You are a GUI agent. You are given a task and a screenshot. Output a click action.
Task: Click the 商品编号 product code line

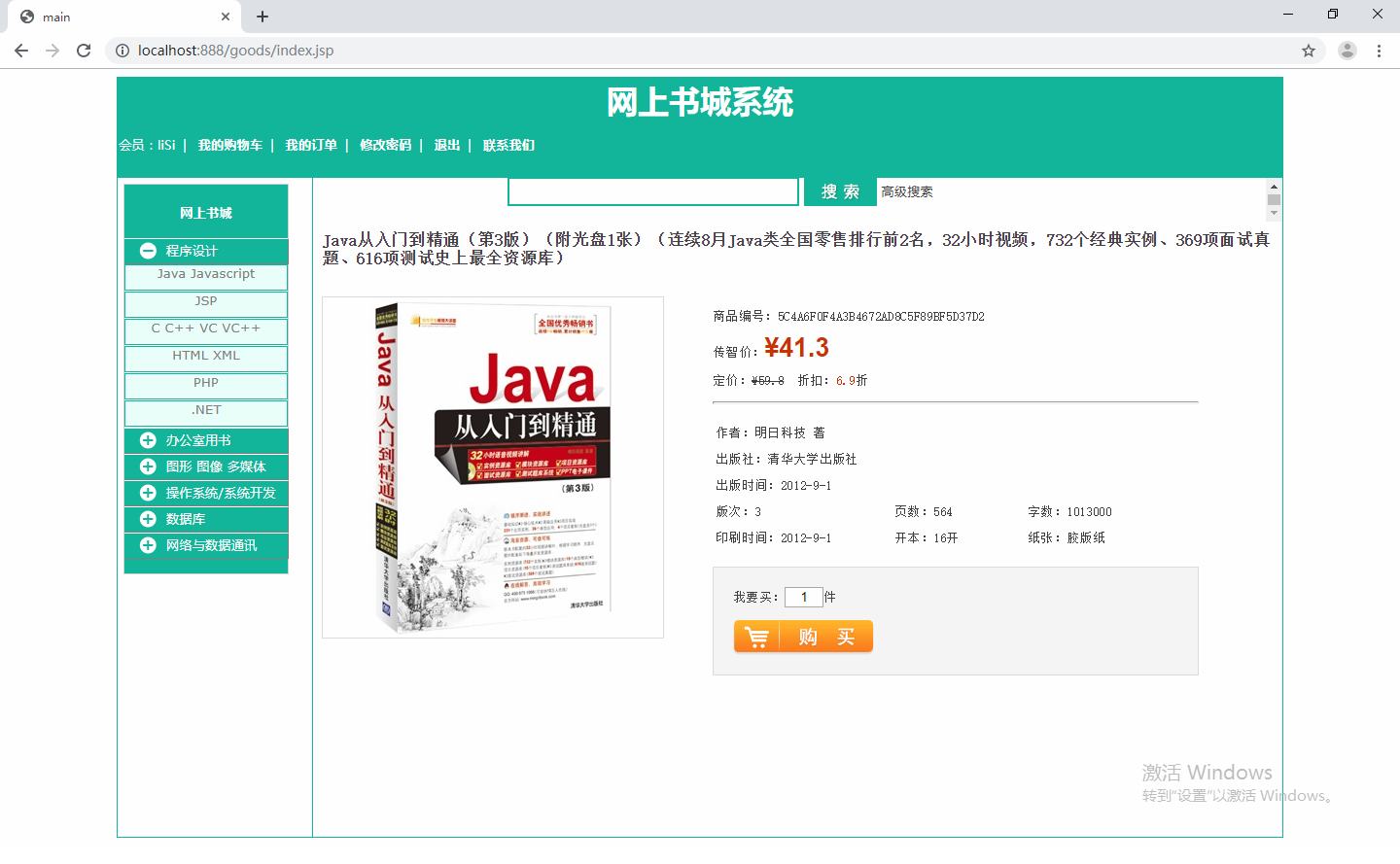pos(849,316)
